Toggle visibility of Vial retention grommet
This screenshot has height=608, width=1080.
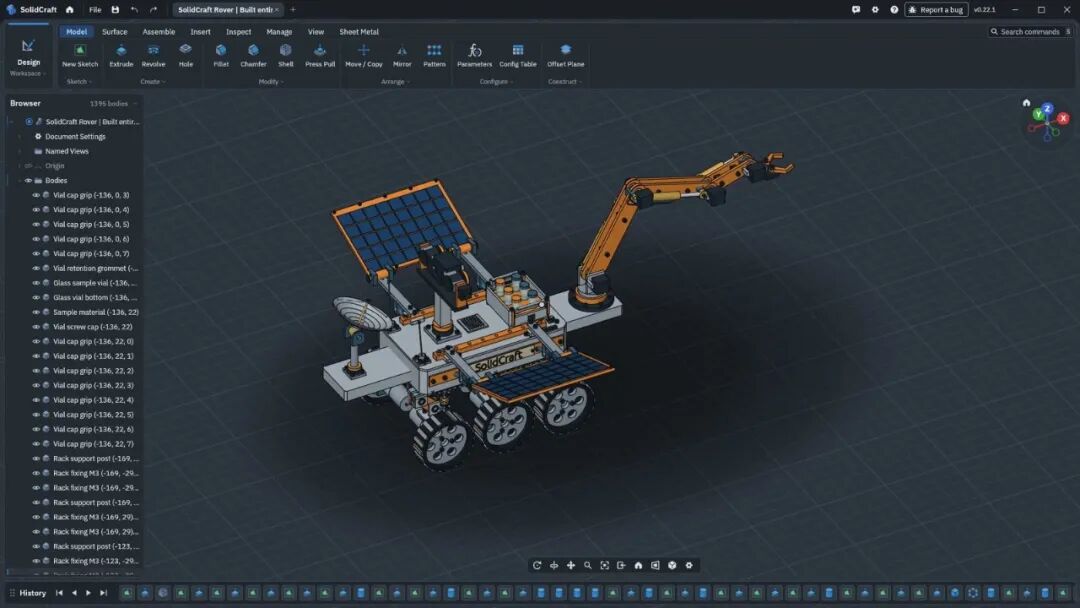pyautogui.click(x=36, y=269)
